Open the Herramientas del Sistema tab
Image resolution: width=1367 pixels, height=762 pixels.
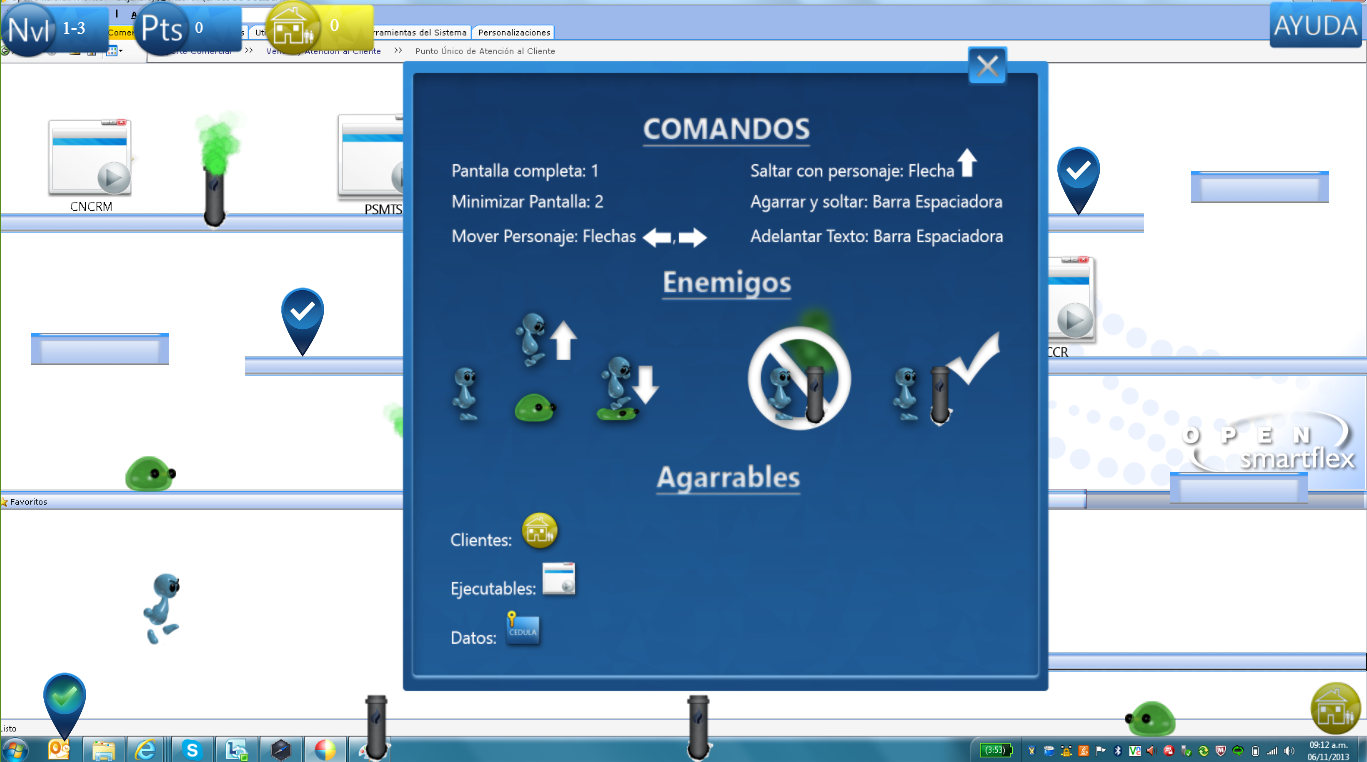point(420,33)
